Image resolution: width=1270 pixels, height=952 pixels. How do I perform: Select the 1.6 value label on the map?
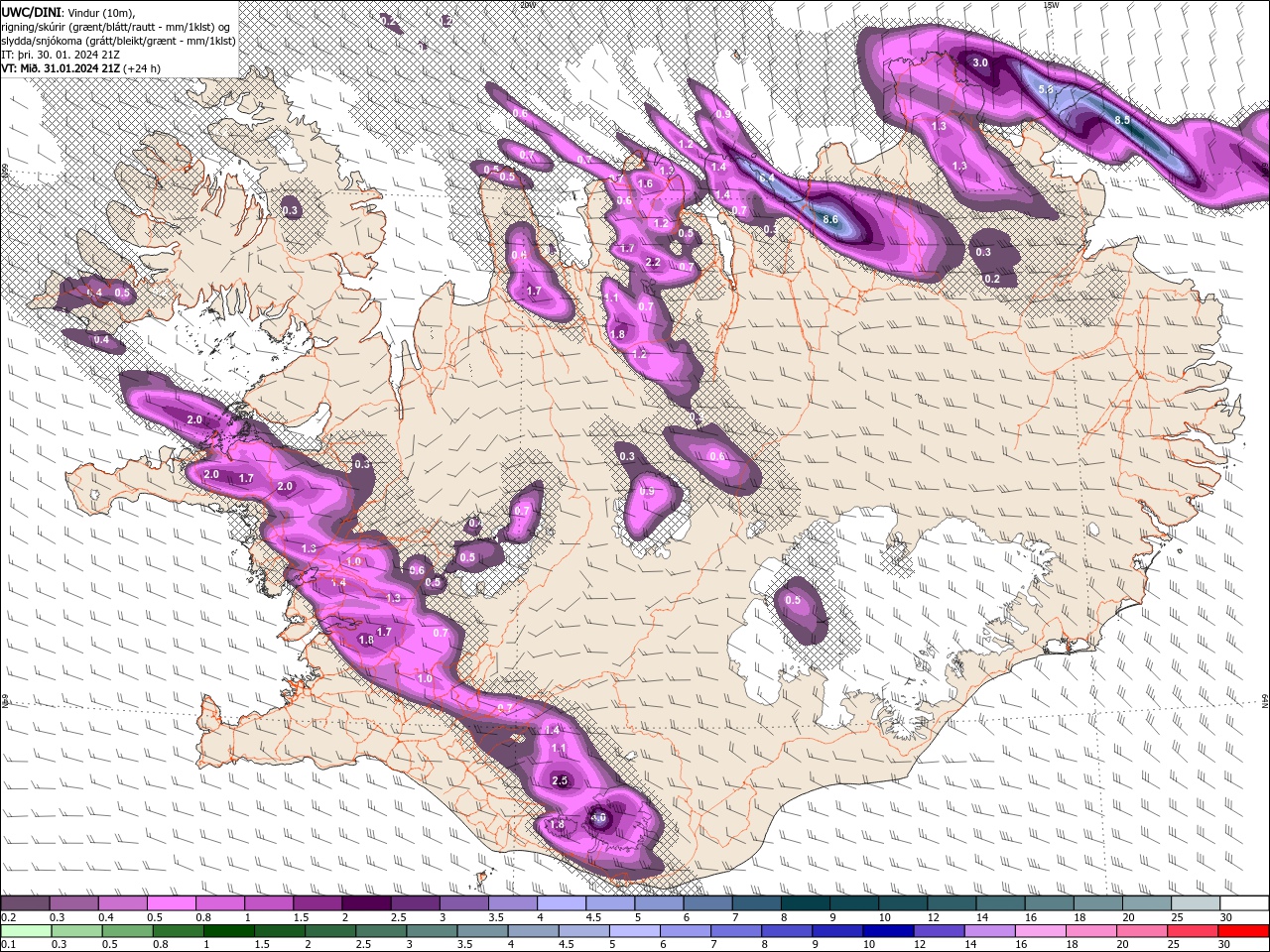click(645, 183)
